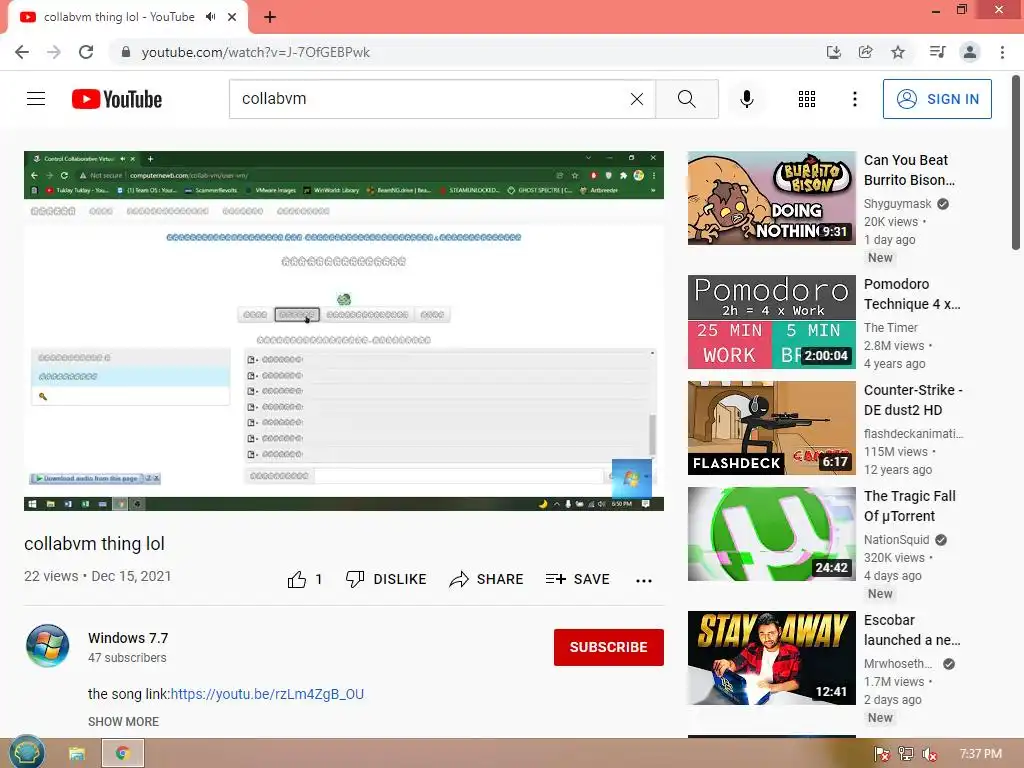Open The Tragic Fall Of µTorrent title
Viewport: 1024px width, 768px height.
click(910, 506)
